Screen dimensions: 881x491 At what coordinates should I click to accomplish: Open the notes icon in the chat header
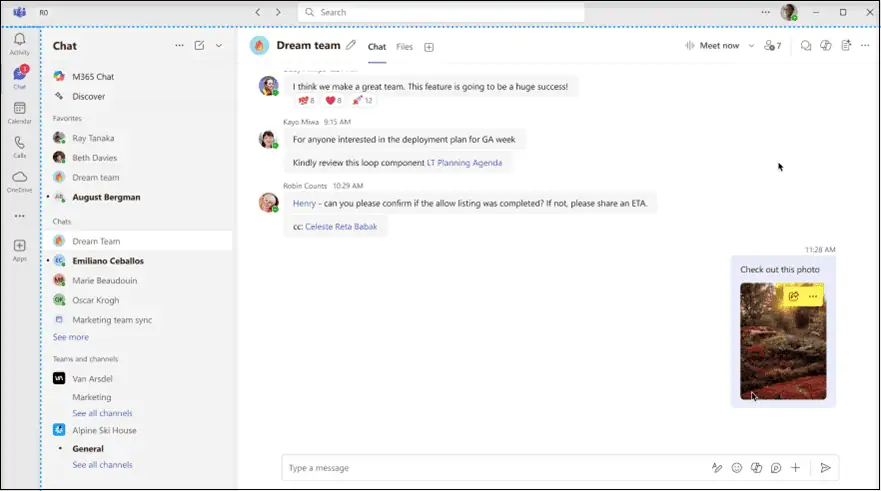click(x=846, y=46)
